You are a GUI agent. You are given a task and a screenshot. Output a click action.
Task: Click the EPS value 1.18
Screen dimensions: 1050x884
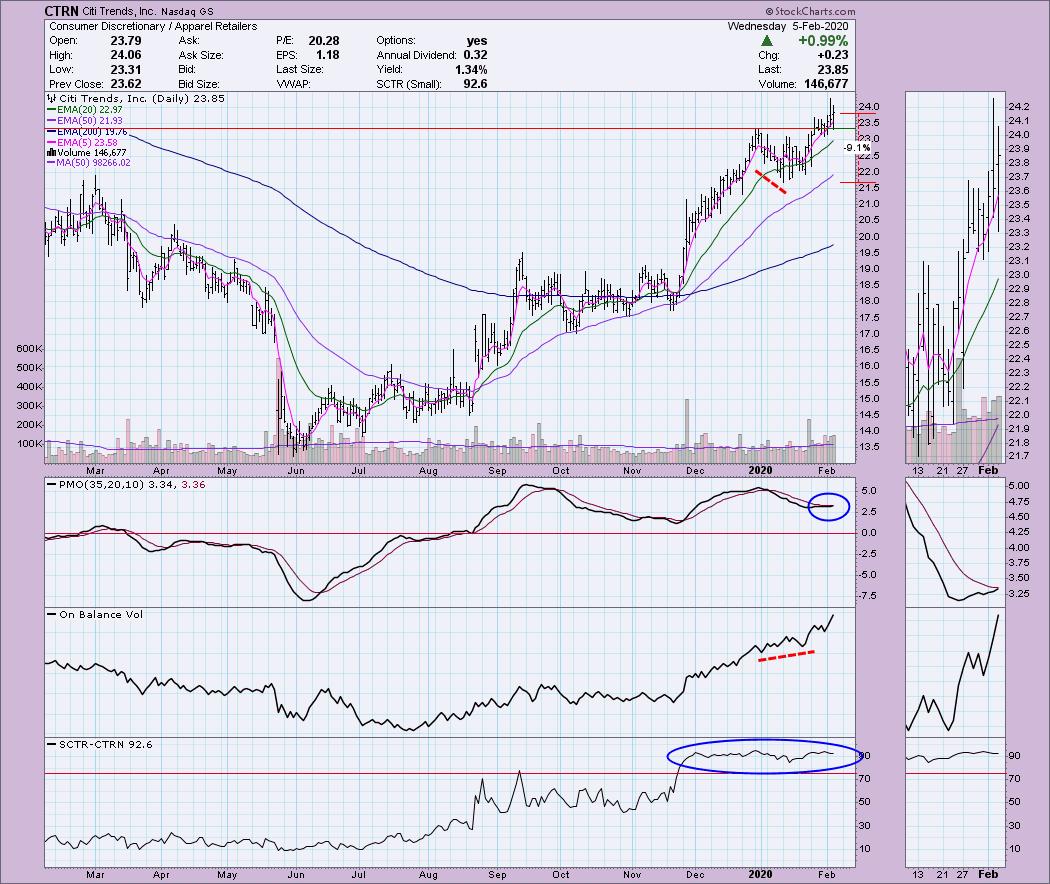pyautogui.click(x=327, y=55)
